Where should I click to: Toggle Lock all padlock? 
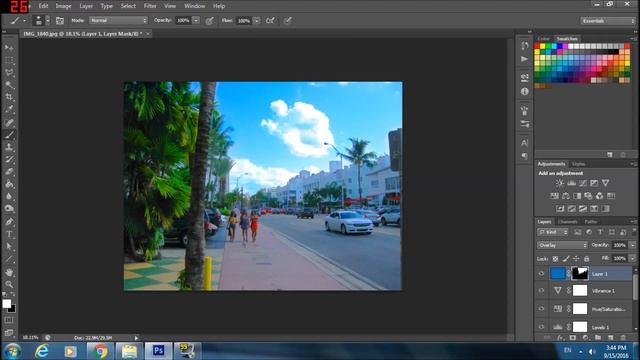587,259
